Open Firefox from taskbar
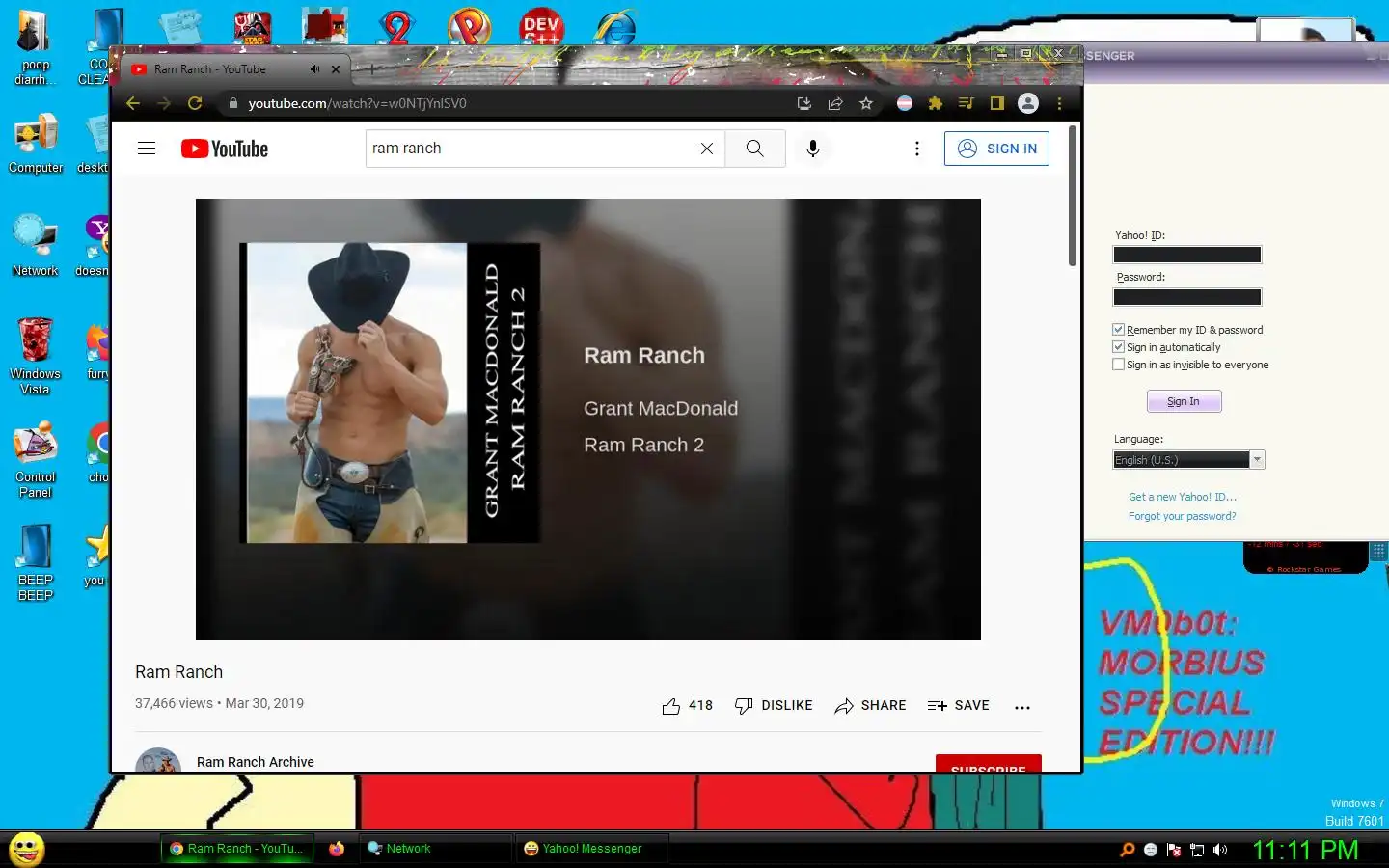The image size is (1389, 868). point(337,849)
